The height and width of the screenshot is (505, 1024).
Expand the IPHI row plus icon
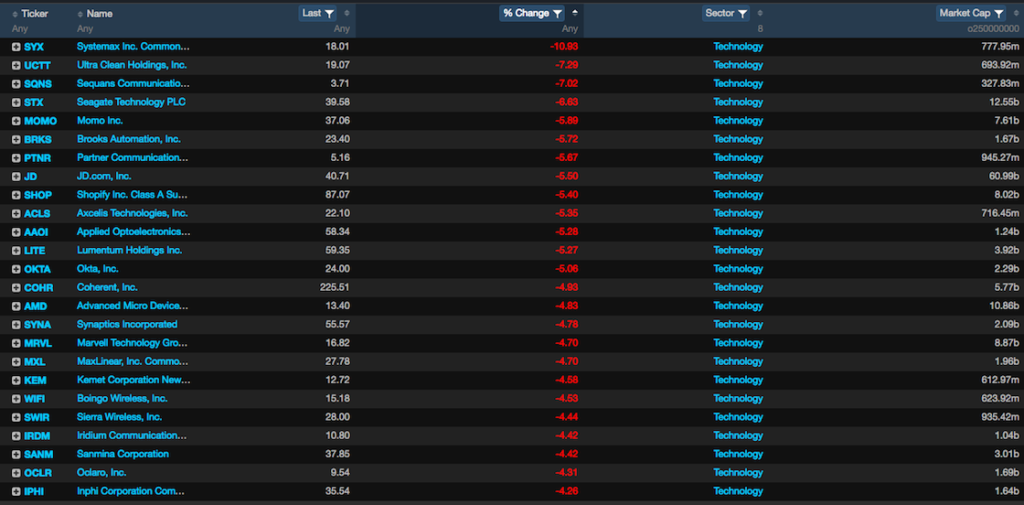coord(16,491)
